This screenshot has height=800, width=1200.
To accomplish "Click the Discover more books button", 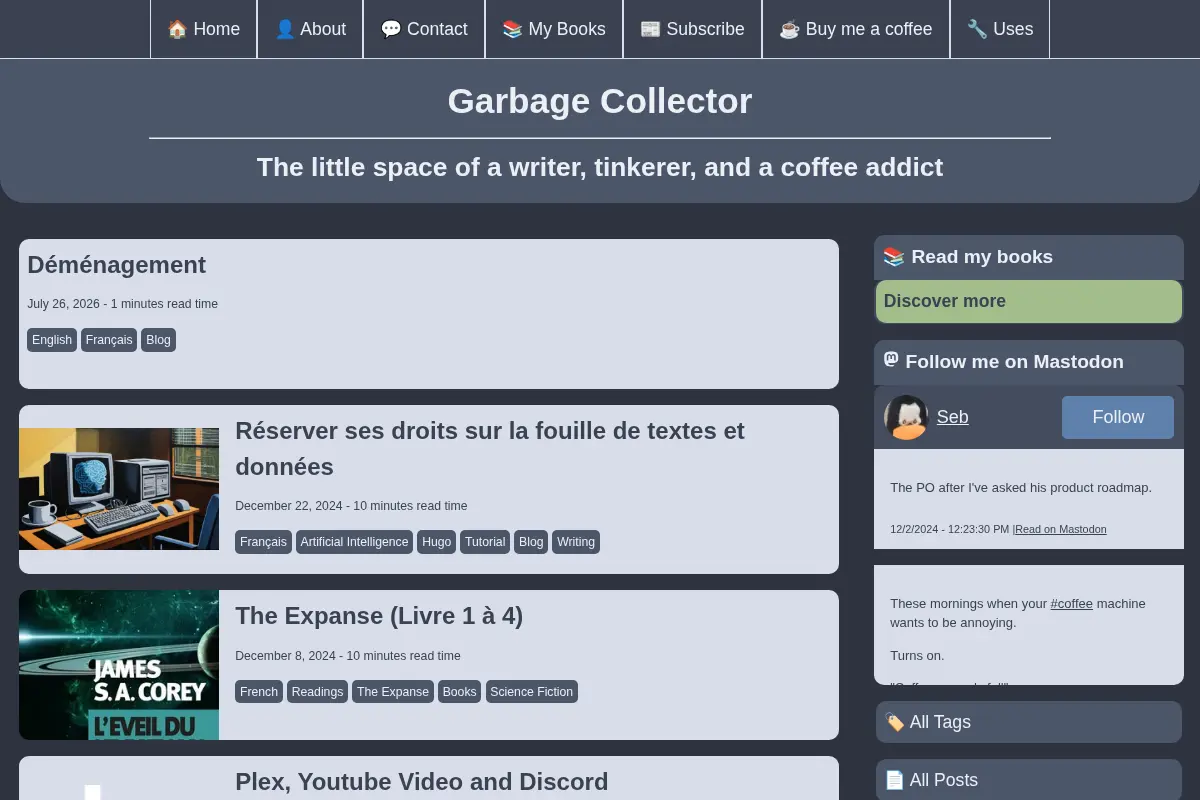I will pyautogui.click(x=1029, y=301).
